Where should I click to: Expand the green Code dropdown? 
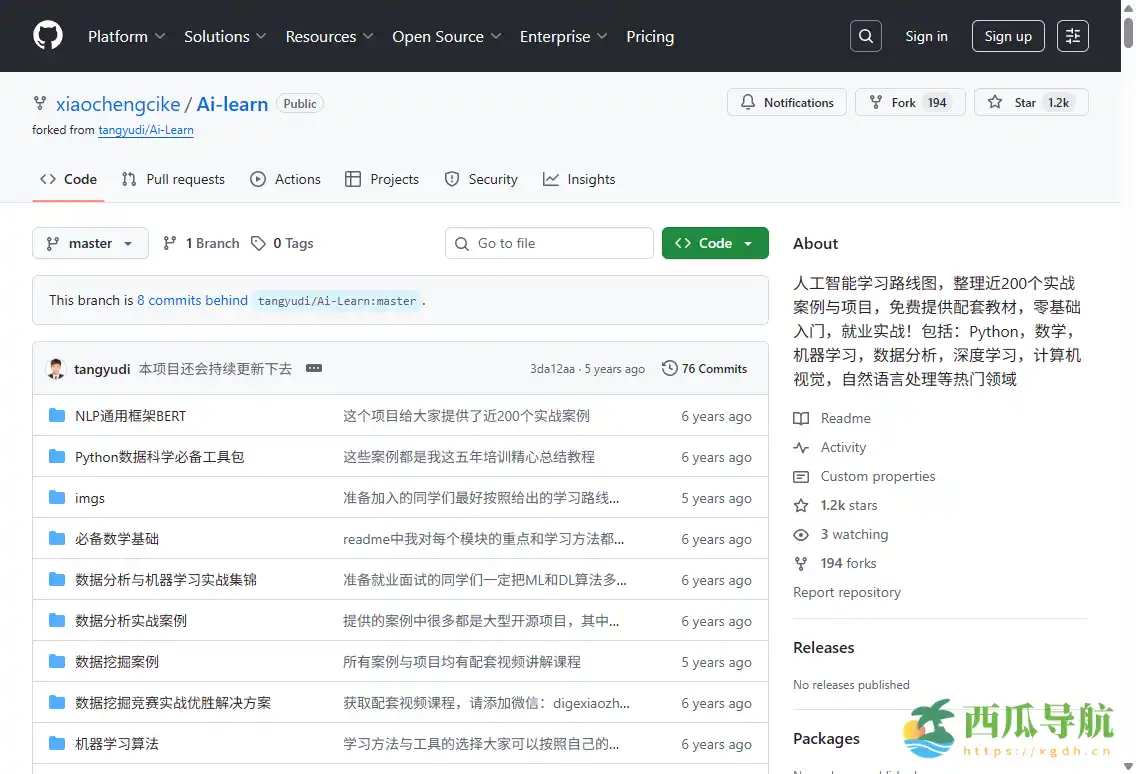coord(715,243)
